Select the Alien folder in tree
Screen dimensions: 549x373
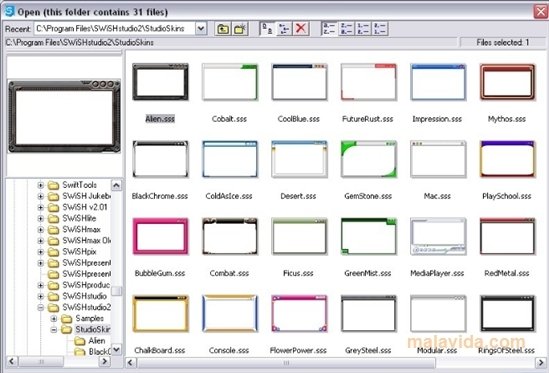point(97,341)
